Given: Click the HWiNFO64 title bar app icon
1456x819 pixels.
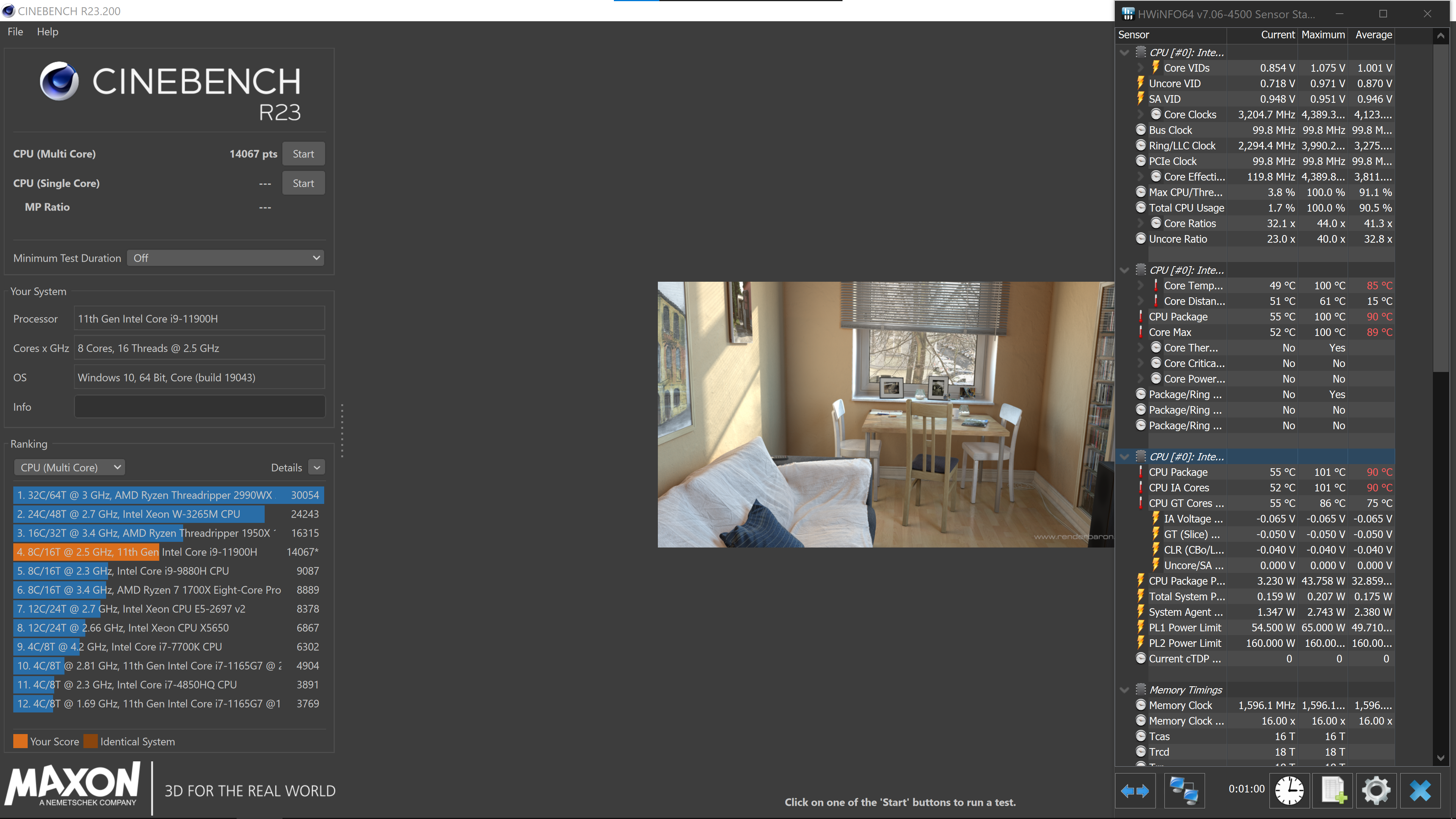Looking at the screenshot, I should [1128, 14].
